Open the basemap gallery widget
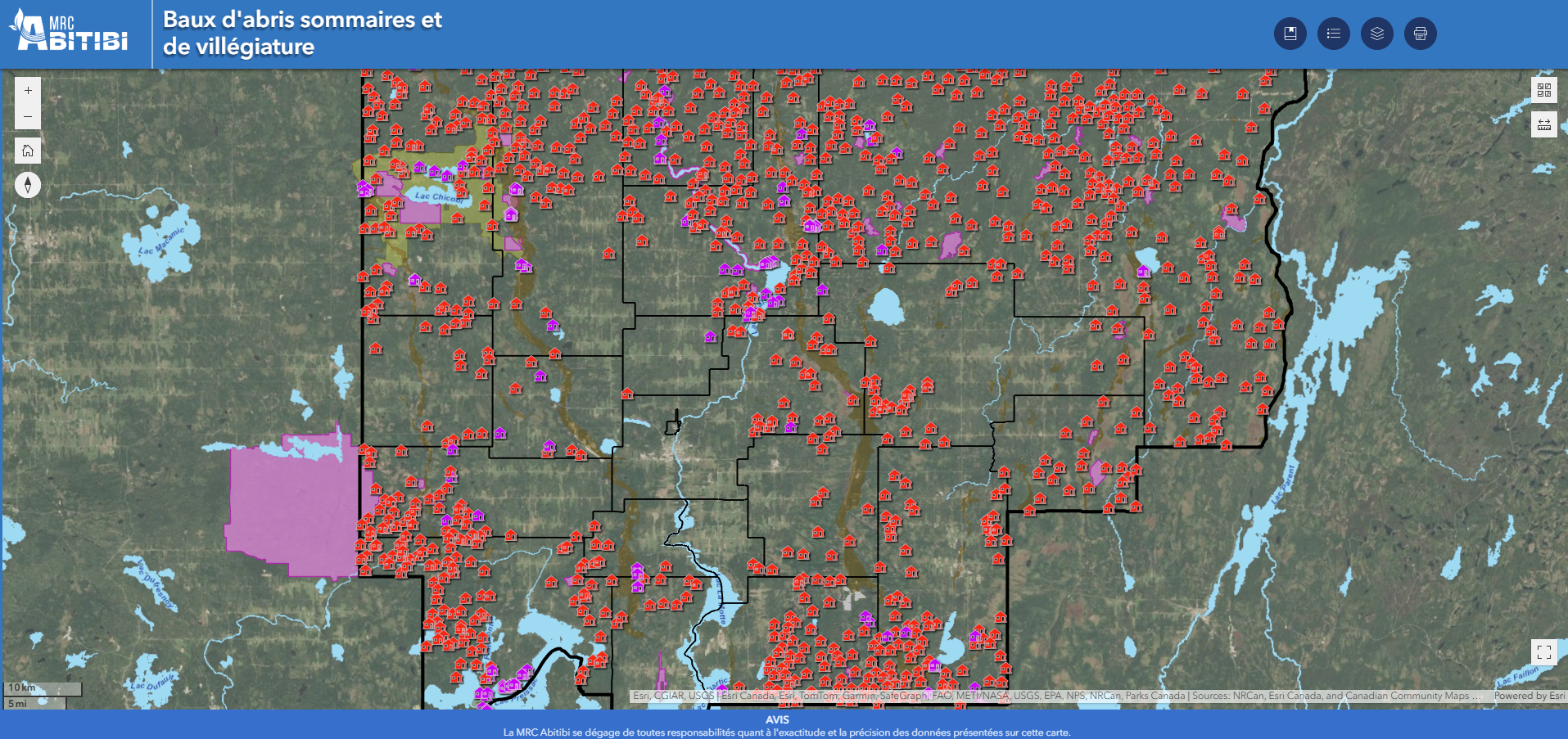Image resolution: width=1568 pixels, height=739 pixels. [1543, 90]
